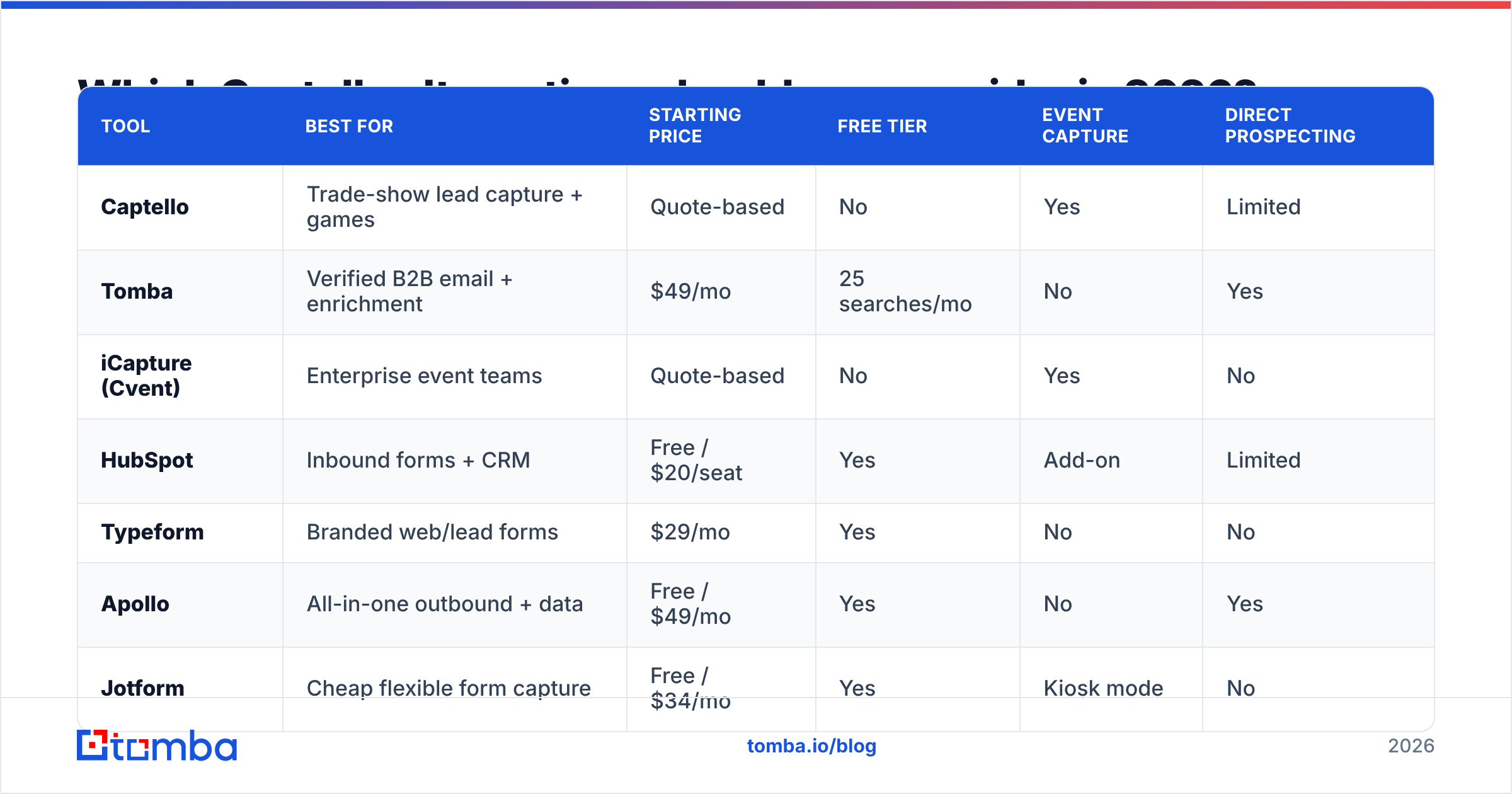Select the TOOL column header

click(x=125, y=126)
